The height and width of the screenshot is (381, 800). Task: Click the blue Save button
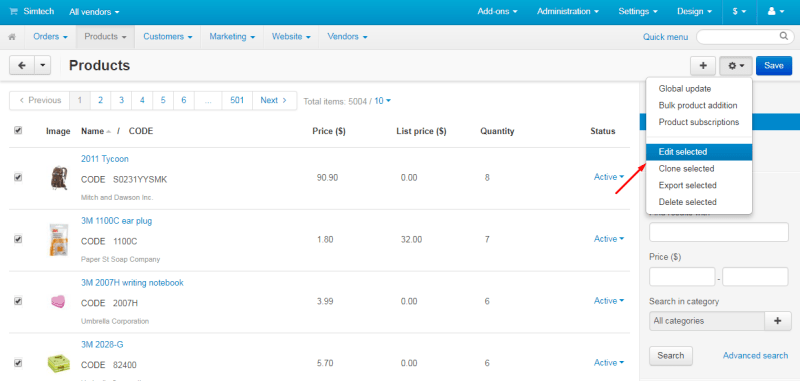click(x=774, y=65)
